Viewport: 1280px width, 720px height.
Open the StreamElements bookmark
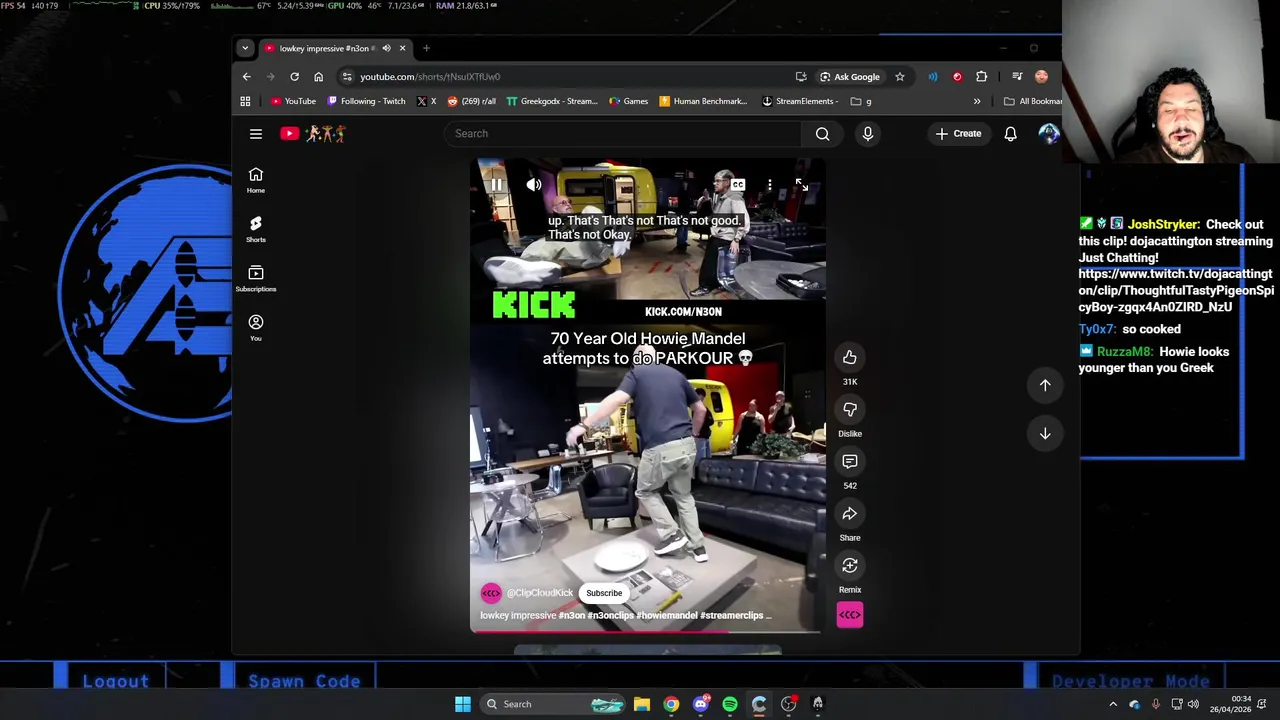tap(799, 101)
